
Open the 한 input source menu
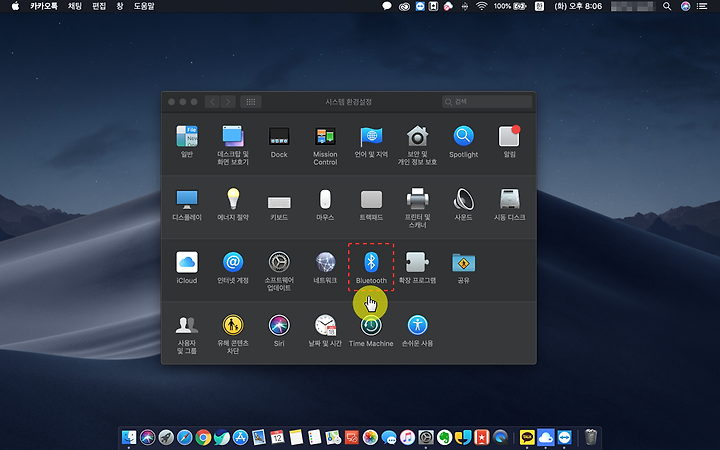(x=540, y=6)
